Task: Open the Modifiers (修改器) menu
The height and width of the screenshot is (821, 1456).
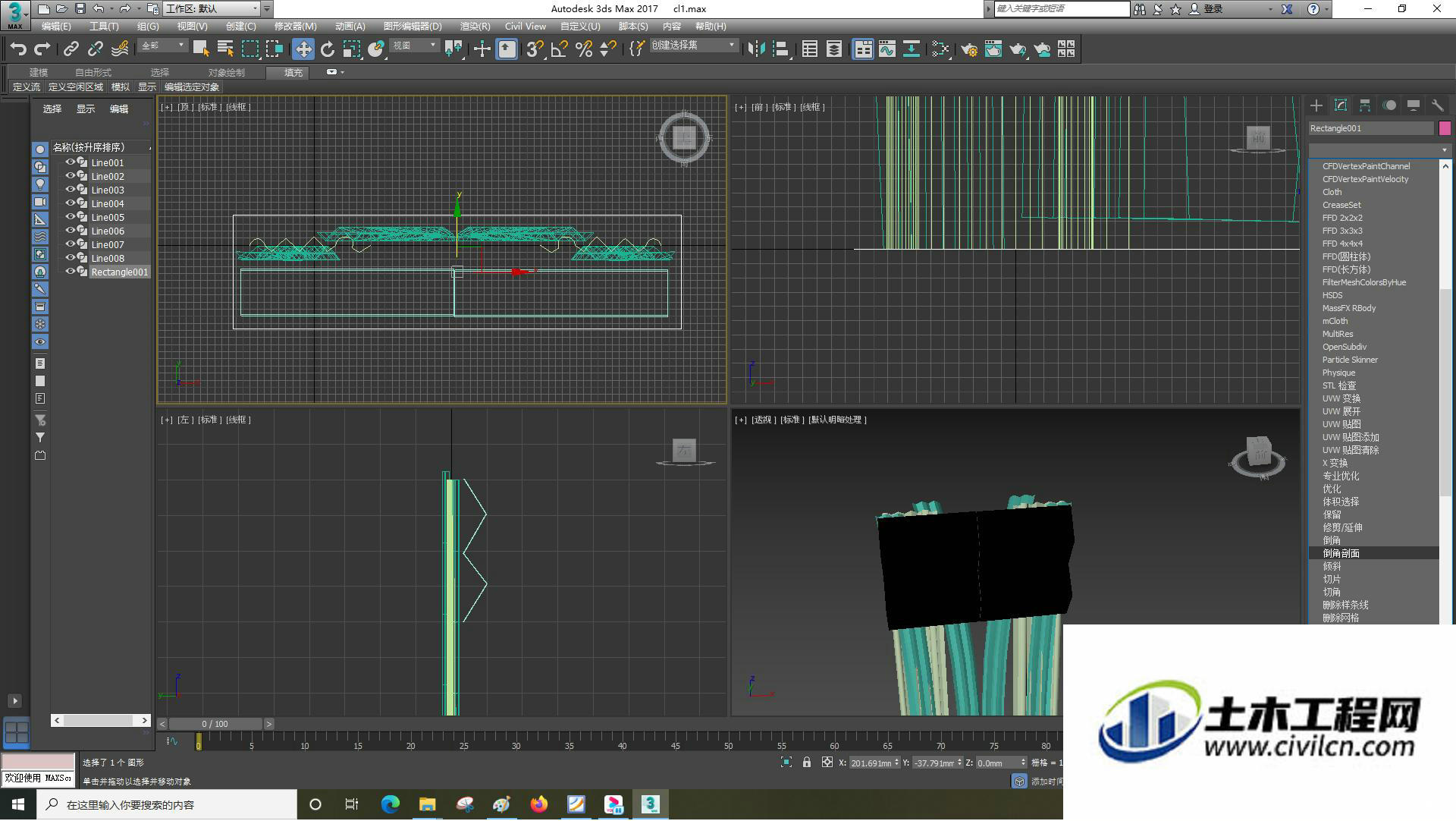Action: coord(295,27)
